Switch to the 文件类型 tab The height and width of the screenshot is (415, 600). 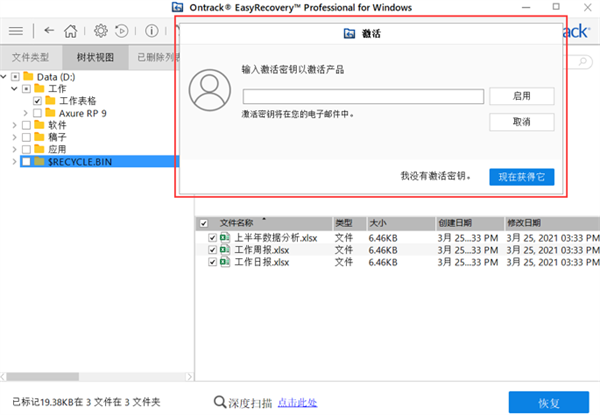coord(31,57)
